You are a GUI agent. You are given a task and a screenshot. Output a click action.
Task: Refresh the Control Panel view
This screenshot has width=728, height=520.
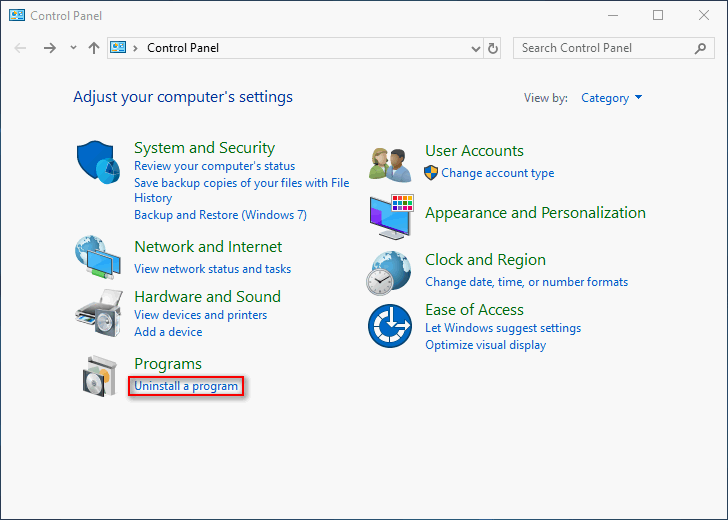click(x=493, y=48)
